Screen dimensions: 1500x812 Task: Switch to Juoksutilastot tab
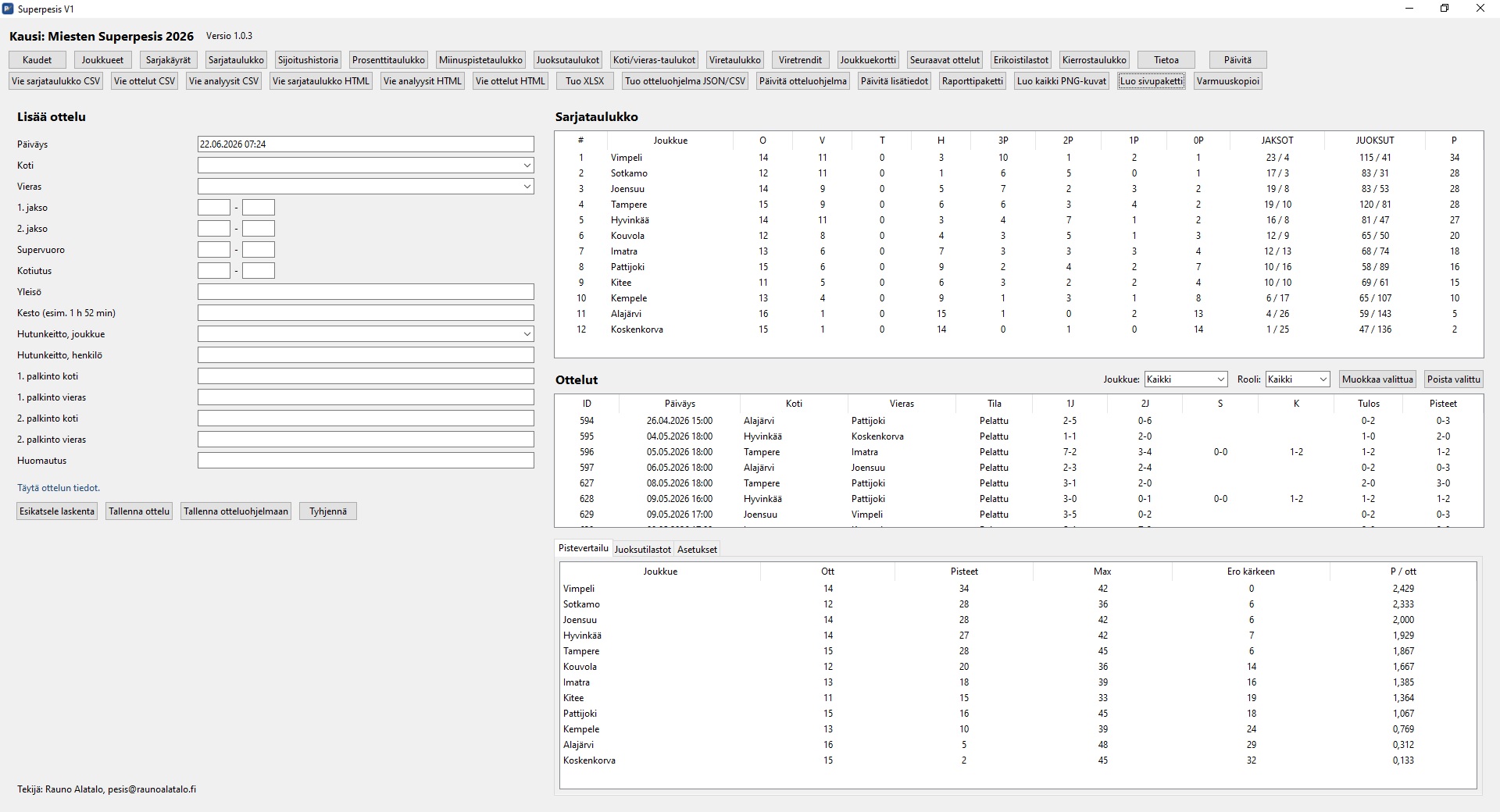pos(643,550)
